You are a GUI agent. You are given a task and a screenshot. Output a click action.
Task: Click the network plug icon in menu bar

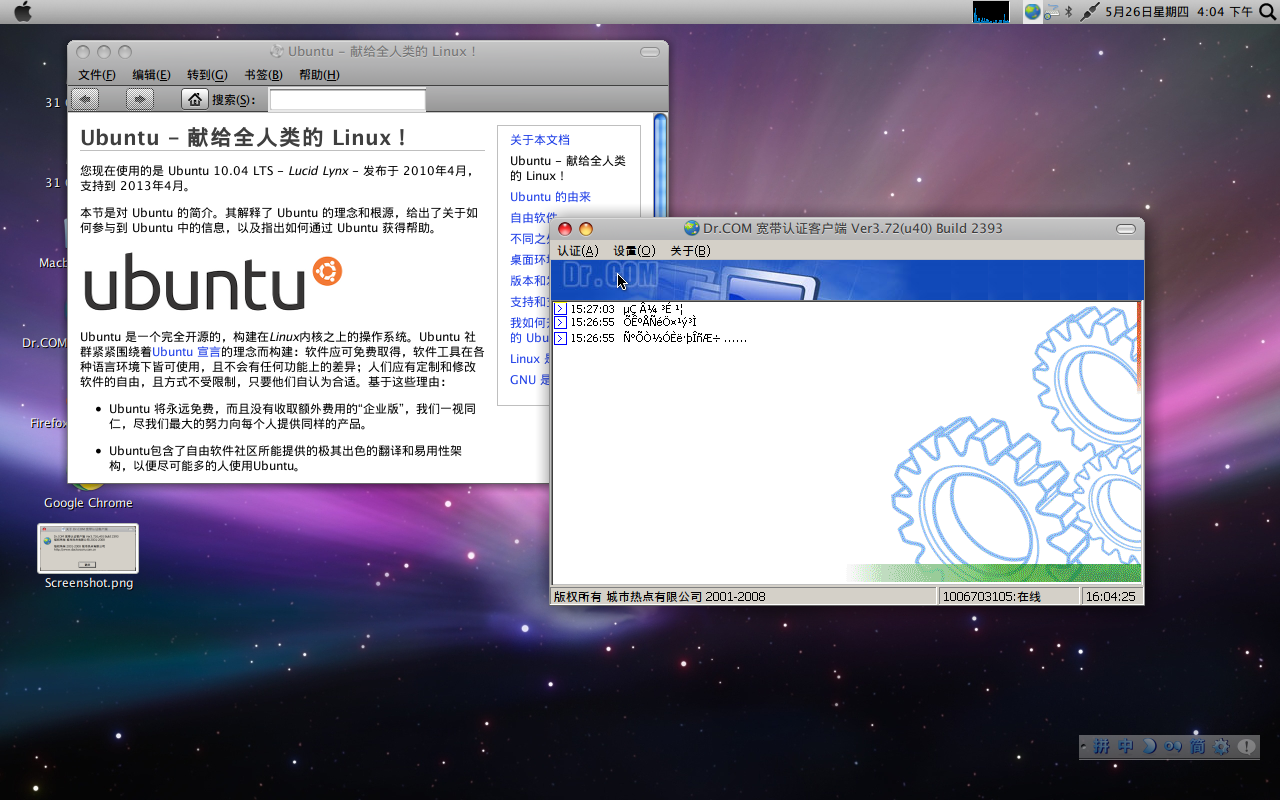point(1090,12)
